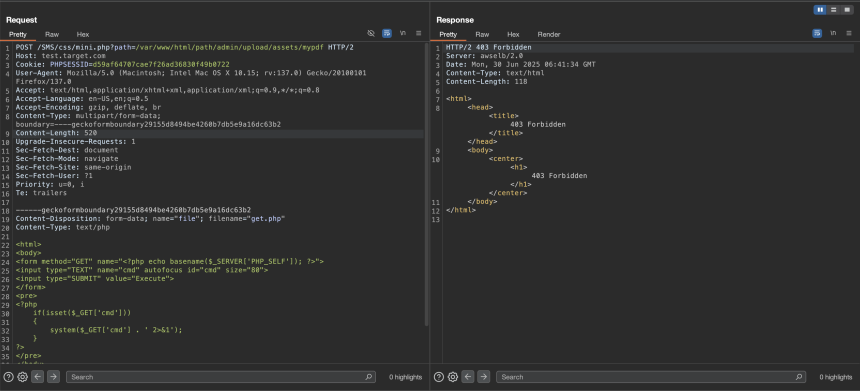Click the Host: test.target.com header
Viewport: 860px width, 391px height.
click(60, 56)
